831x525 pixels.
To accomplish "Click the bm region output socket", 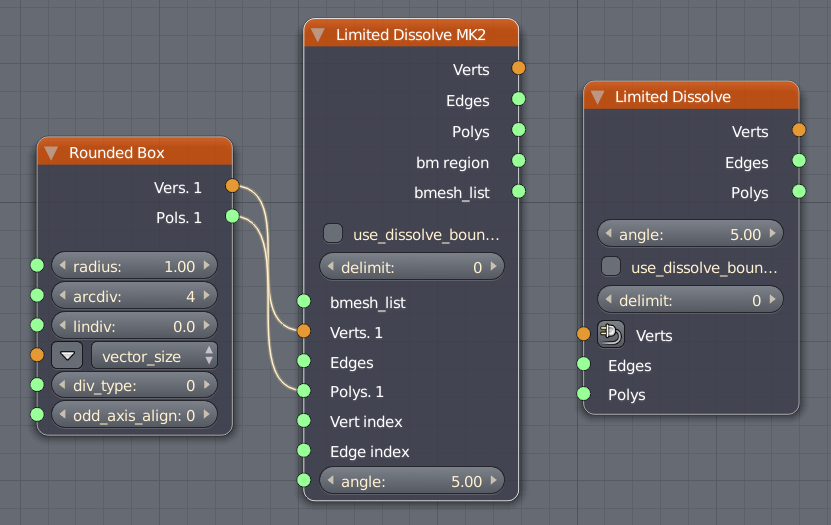I will coord(518,160).
